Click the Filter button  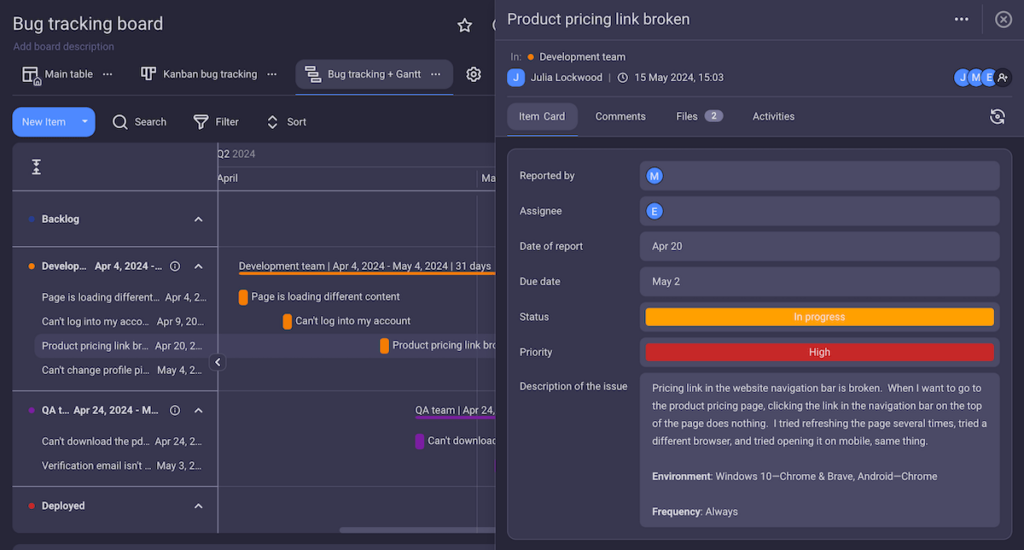216,122
